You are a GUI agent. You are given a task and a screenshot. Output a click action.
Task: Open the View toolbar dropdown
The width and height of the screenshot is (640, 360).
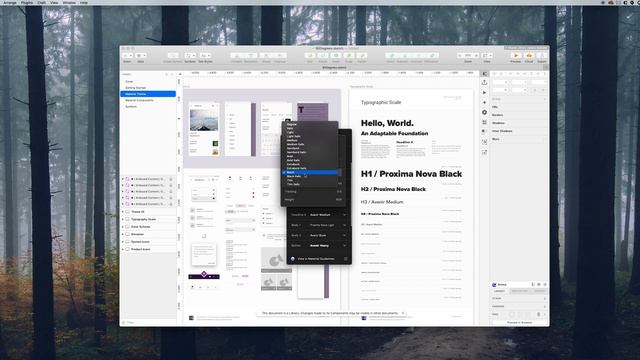[487, 56]
